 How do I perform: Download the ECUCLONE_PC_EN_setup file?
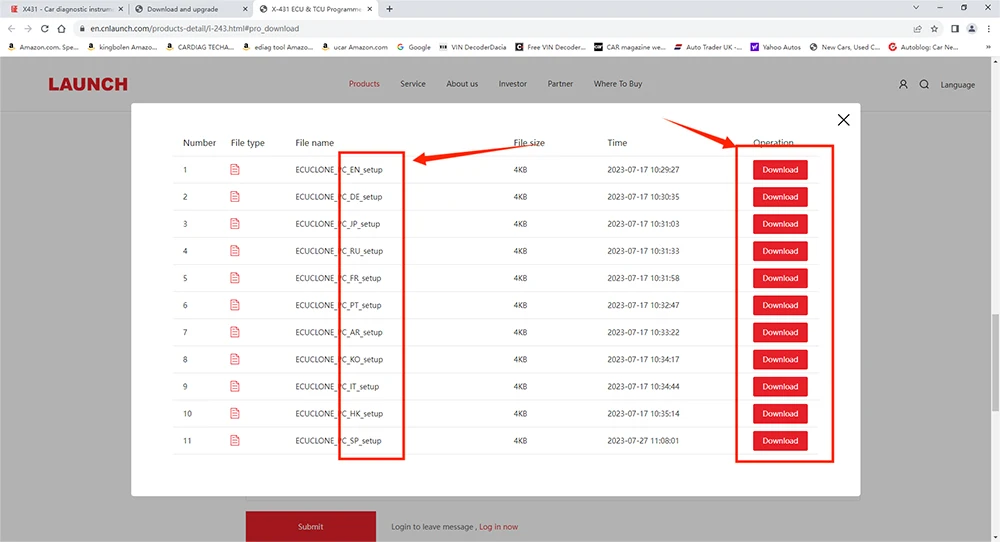[x=780, y=170]
